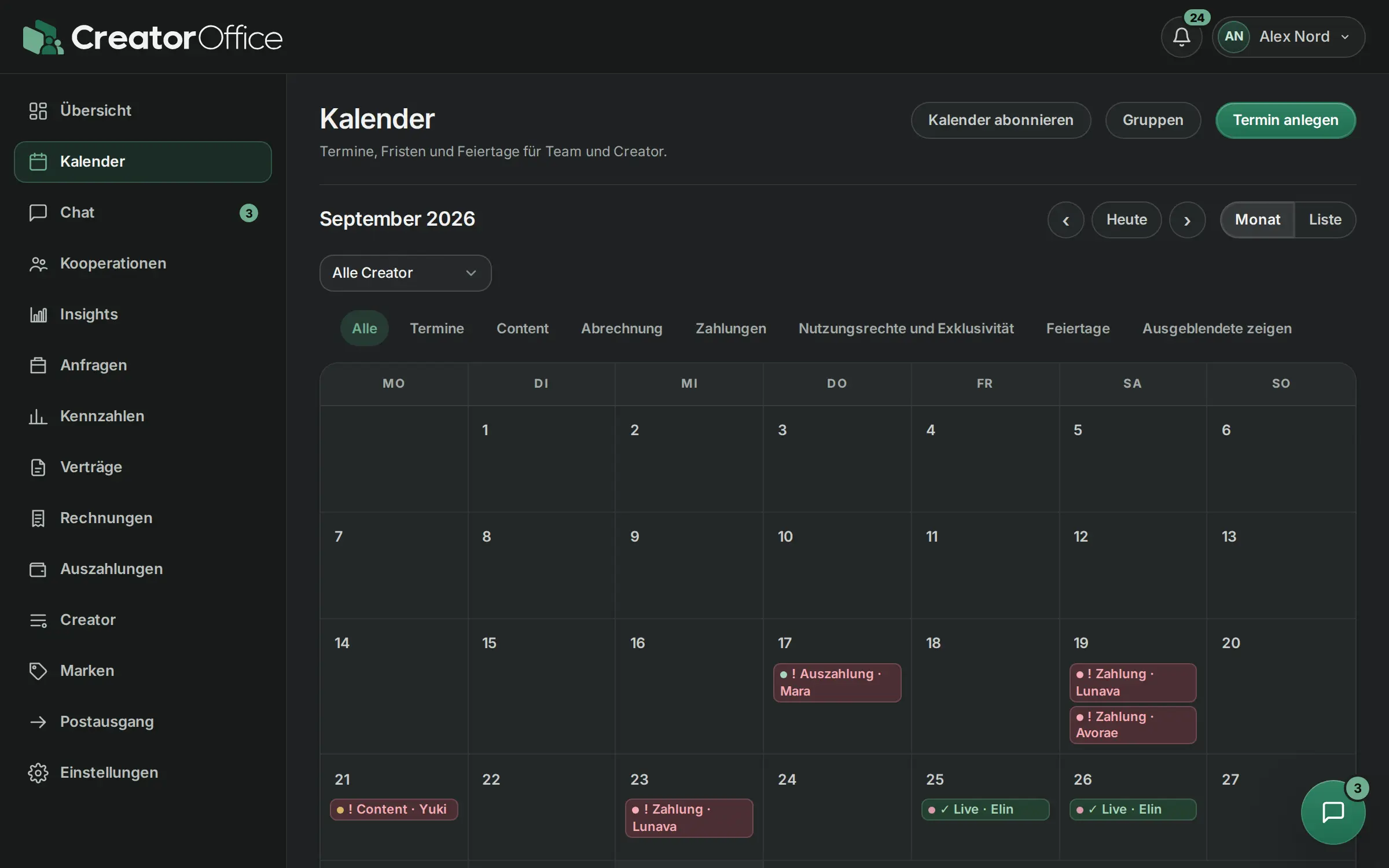Open Zahlung Lunava event on 23rd
Screen dimensions: 1389x868
689,818
